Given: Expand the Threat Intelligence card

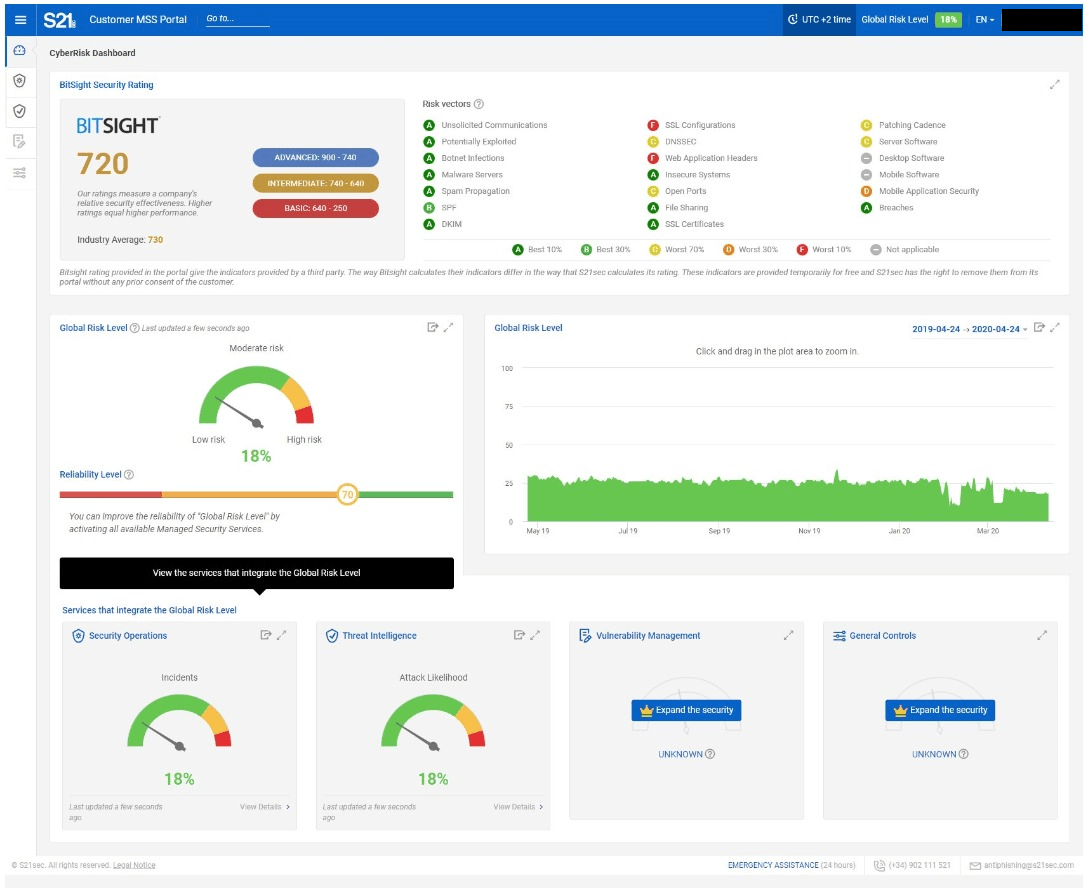Looking at the screenshot, I should click(535, 635).
